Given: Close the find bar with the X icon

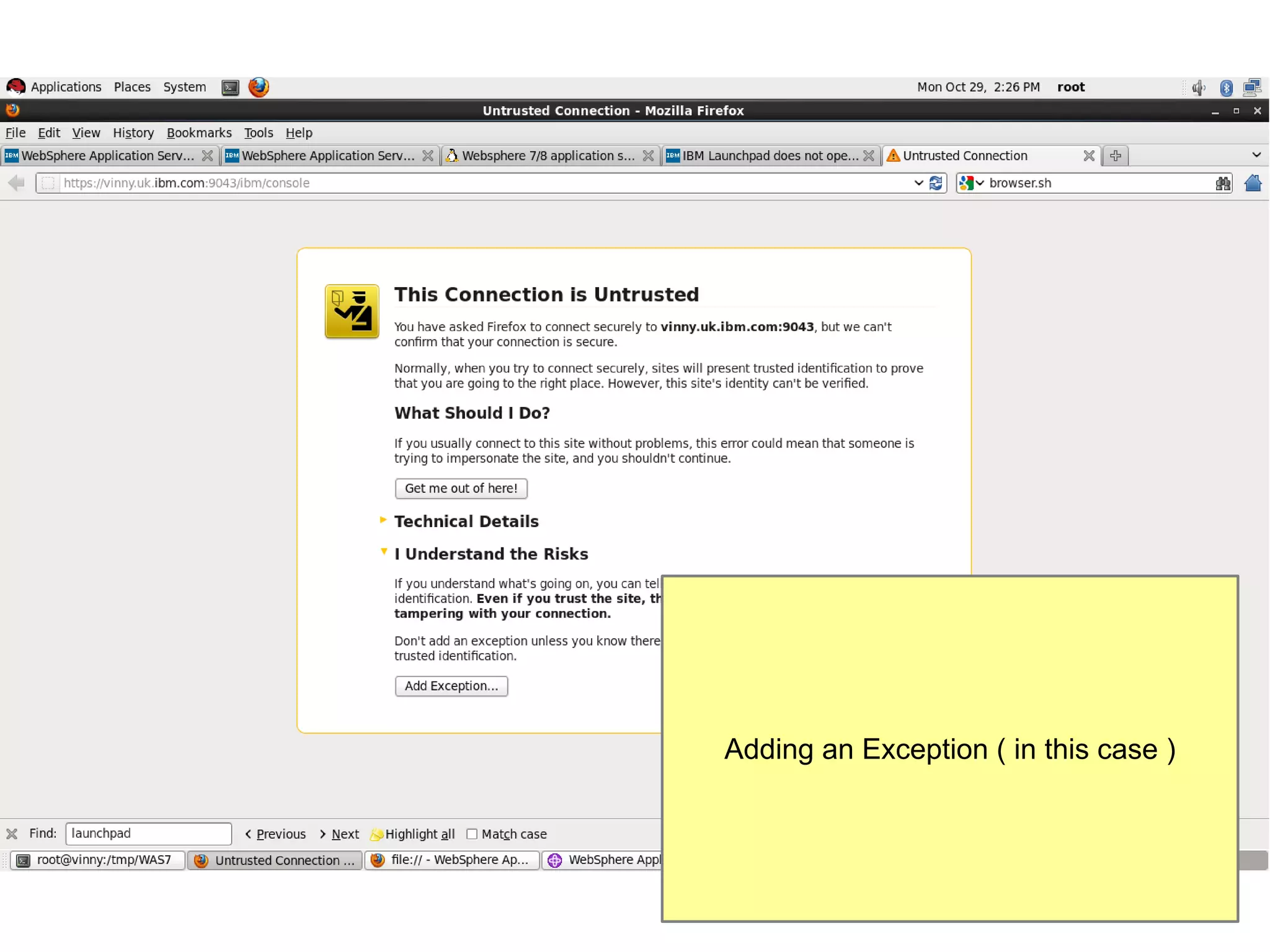Looking at the screenshot, I should pyautogui.click(x=12, y=834).
